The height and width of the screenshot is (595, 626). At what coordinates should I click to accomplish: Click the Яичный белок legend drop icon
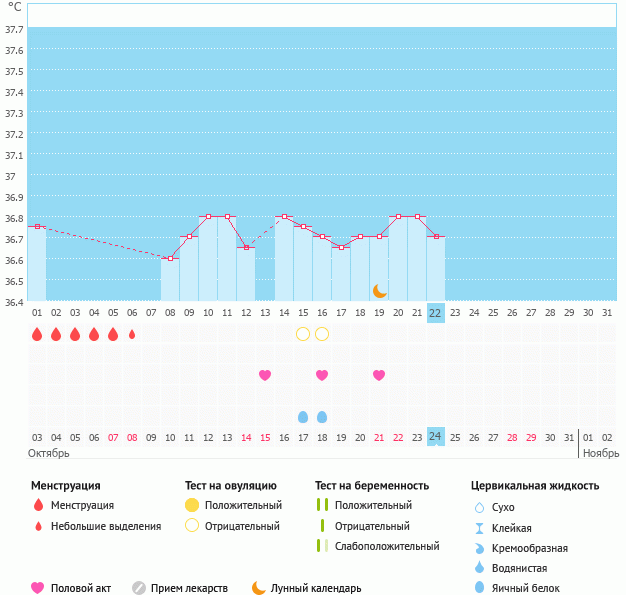480,589
